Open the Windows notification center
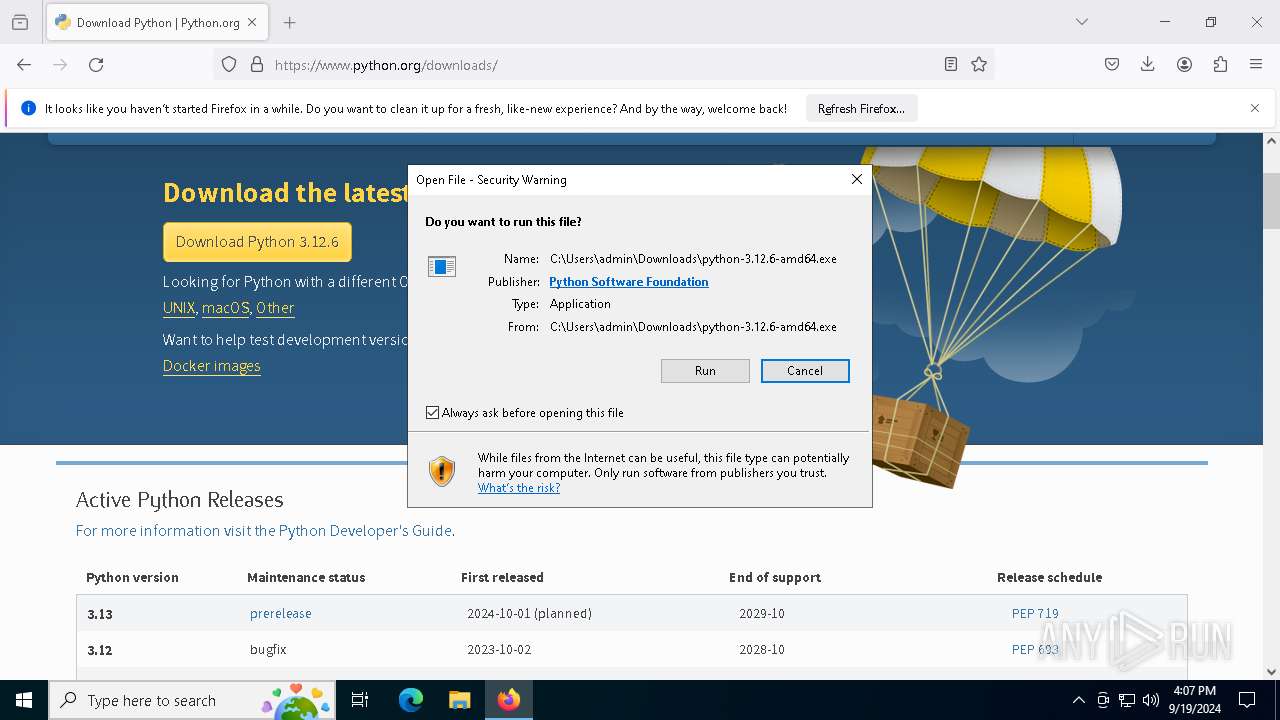 tap(1247, 700)
